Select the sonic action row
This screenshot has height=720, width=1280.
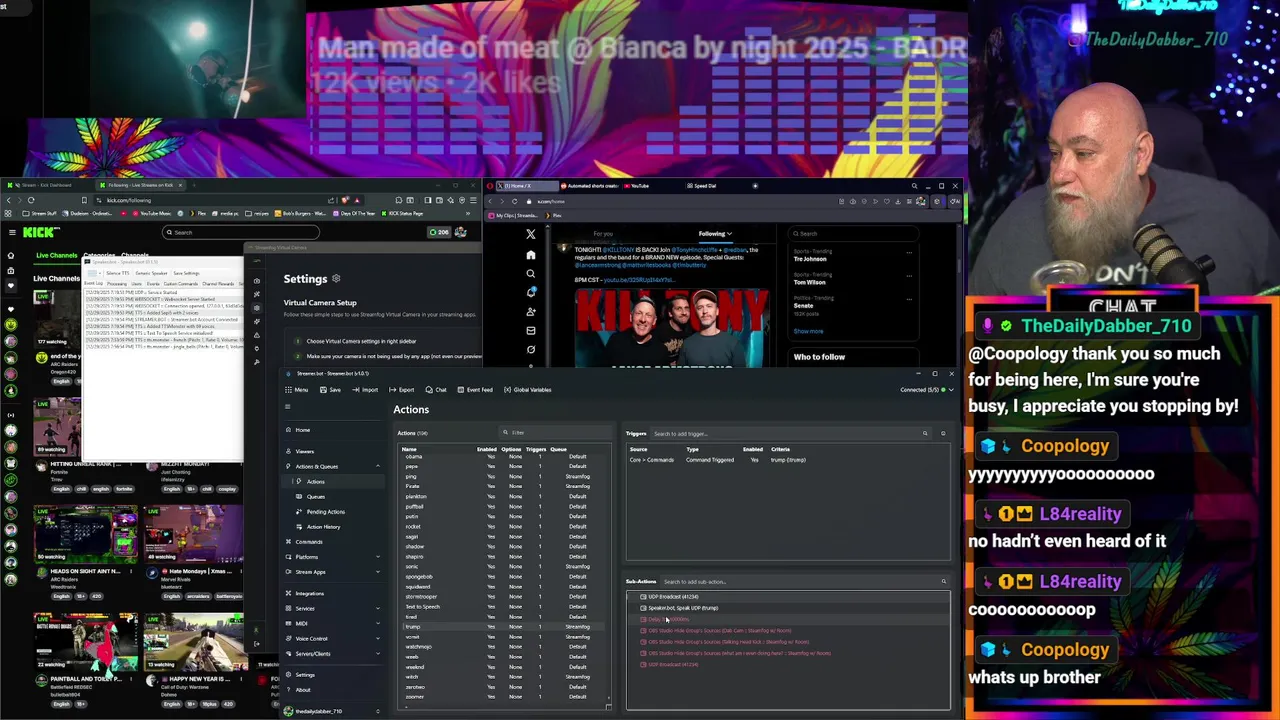[x=504, y=567]
